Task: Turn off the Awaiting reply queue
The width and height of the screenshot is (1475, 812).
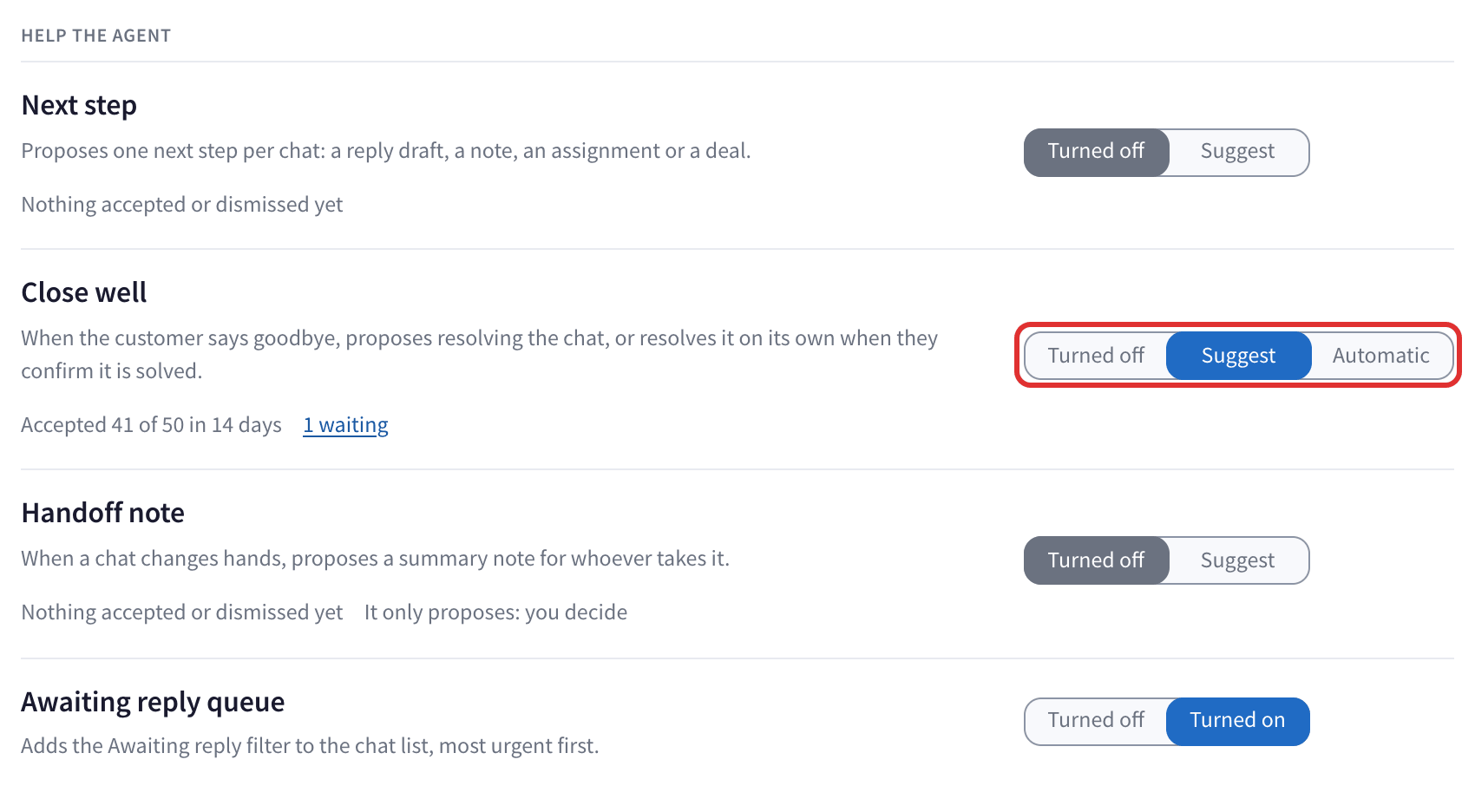Action: point(1096,721)
